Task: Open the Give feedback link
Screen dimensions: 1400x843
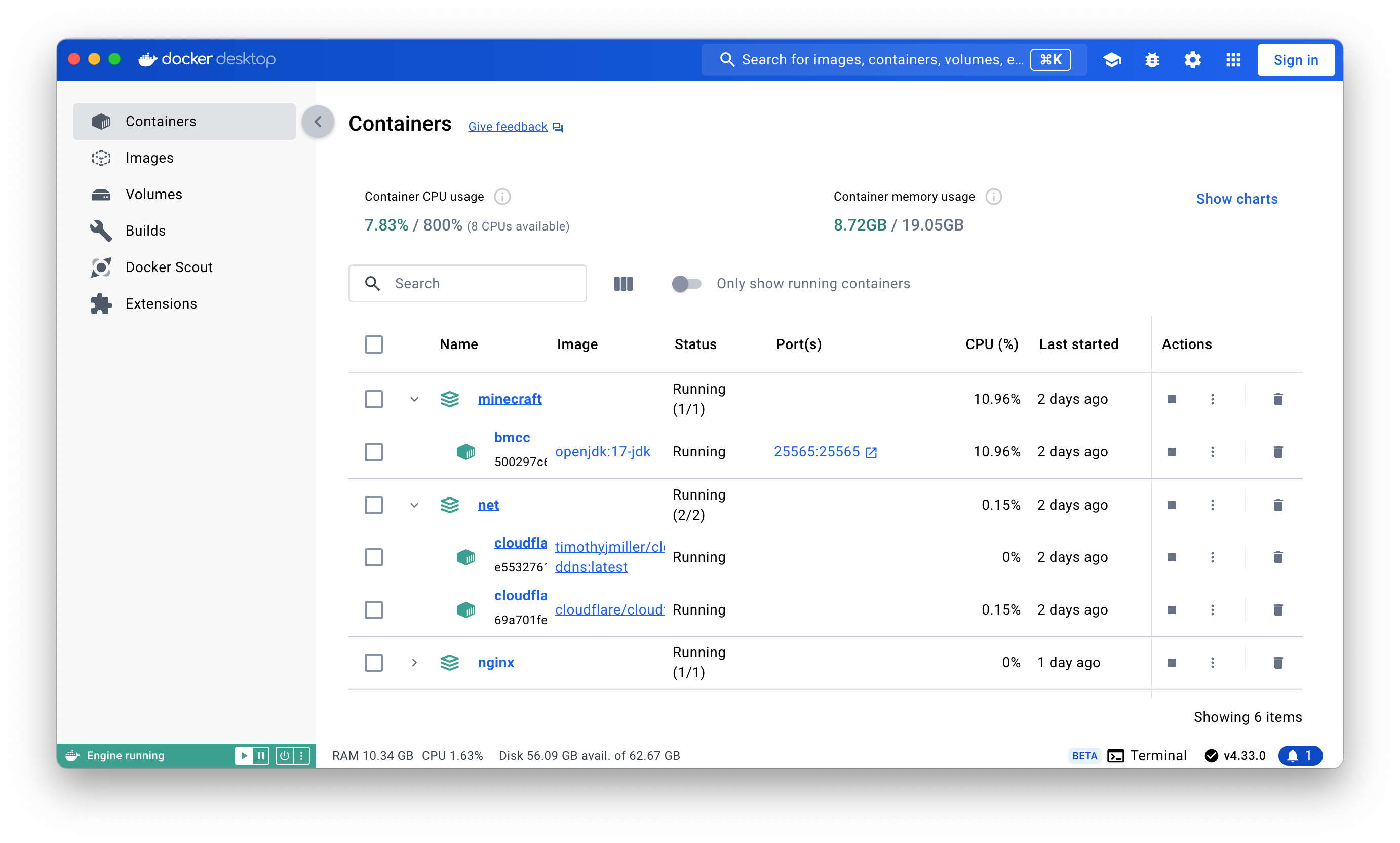Action: pos(515,127)
